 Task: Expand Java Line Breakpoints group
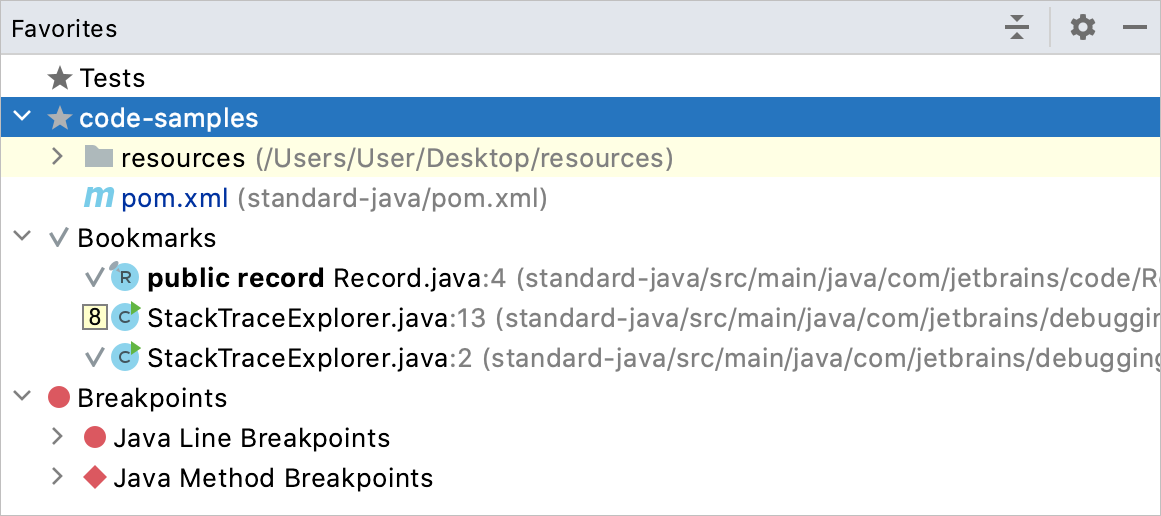(x=58, y=438)
